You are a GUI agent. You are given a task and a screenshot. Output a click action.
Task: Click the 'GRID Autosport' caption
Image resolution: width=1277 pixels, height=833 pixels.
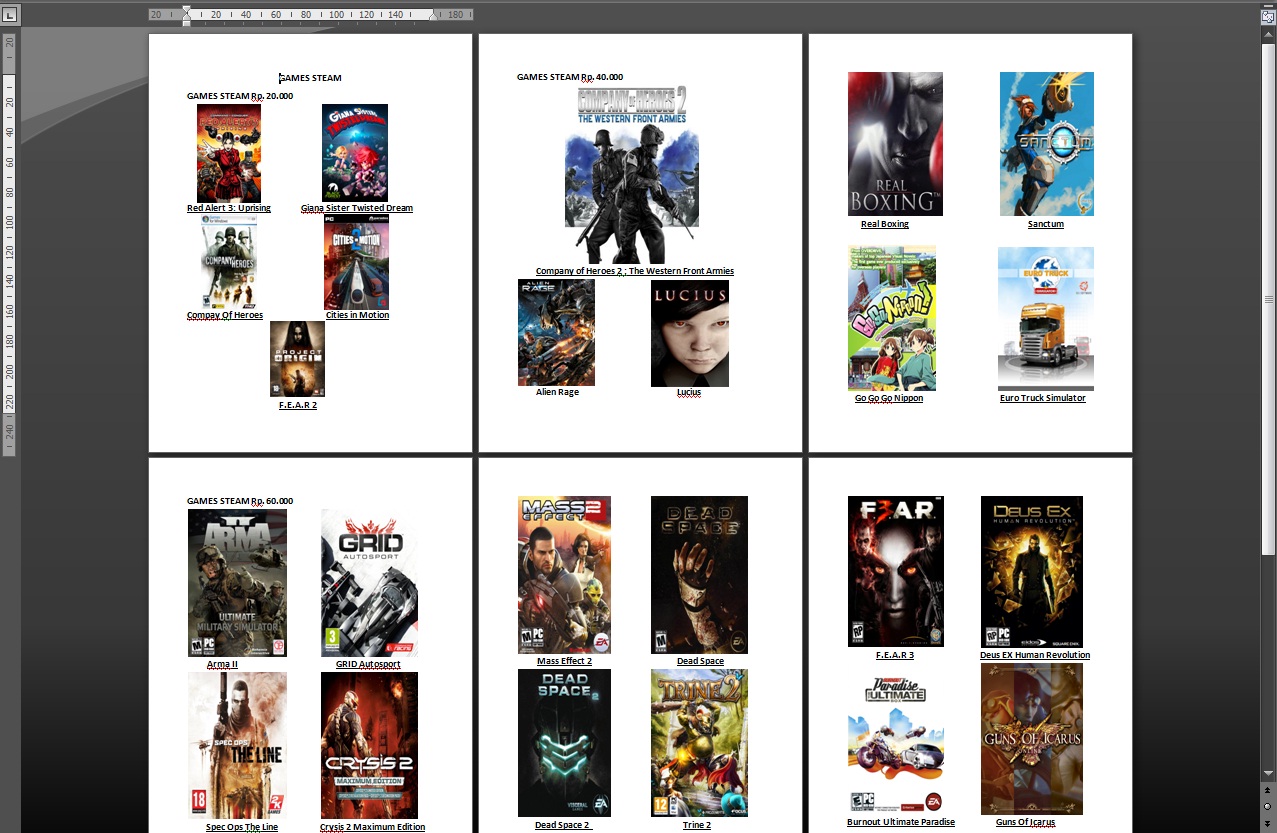[x=368, y=664]
